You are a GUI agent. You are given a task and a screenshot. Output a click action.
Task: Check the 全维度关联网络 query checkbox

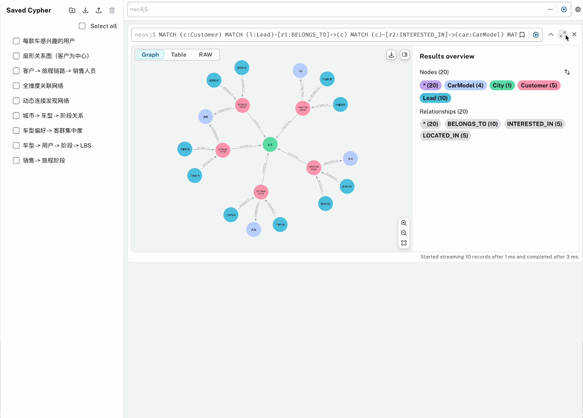pos(16,86)
